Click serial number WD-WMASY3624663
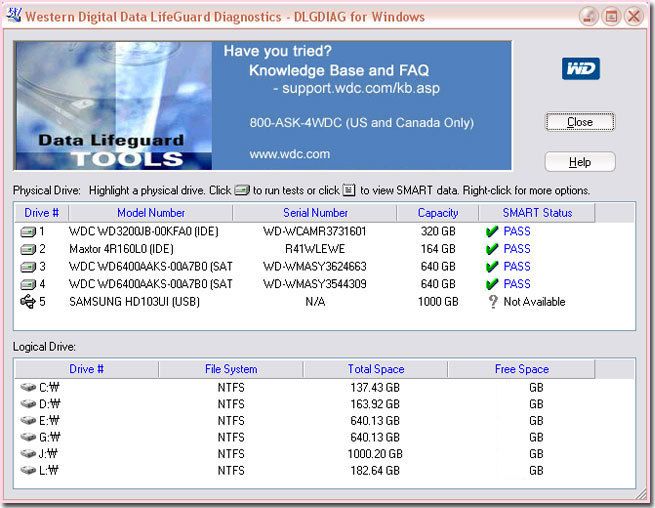This screenshot has height=508, width=655. point(315,267)
